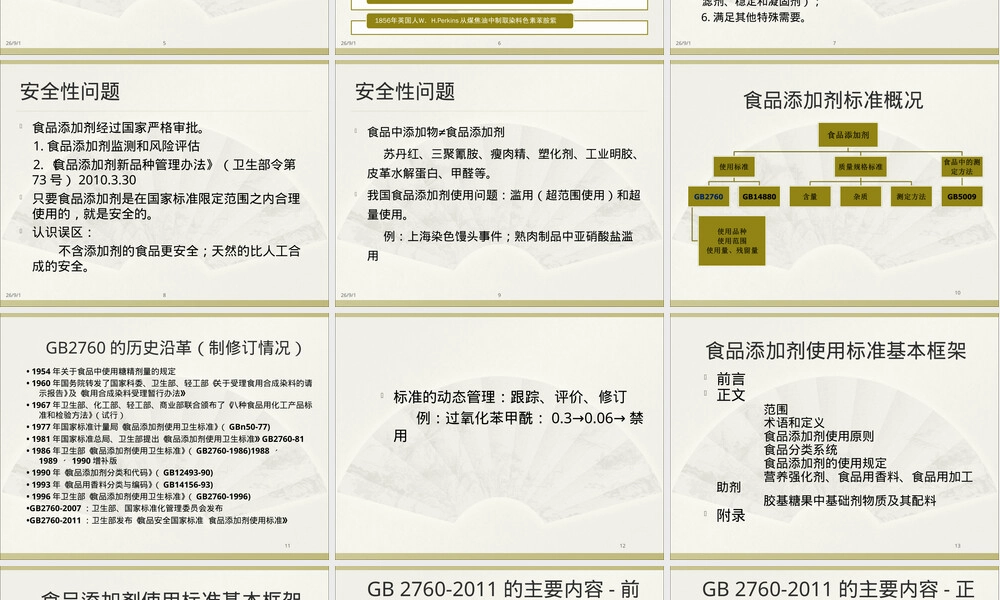Viewport: 1000px width, 600px height.
Task: Click the 1990 年 GB12493-90 line
Action: click(121, 472)
